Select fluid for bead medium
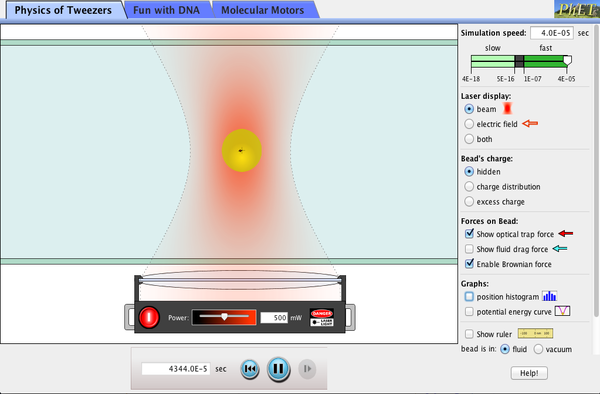This screenshot has width=600, height=394. 505,349
